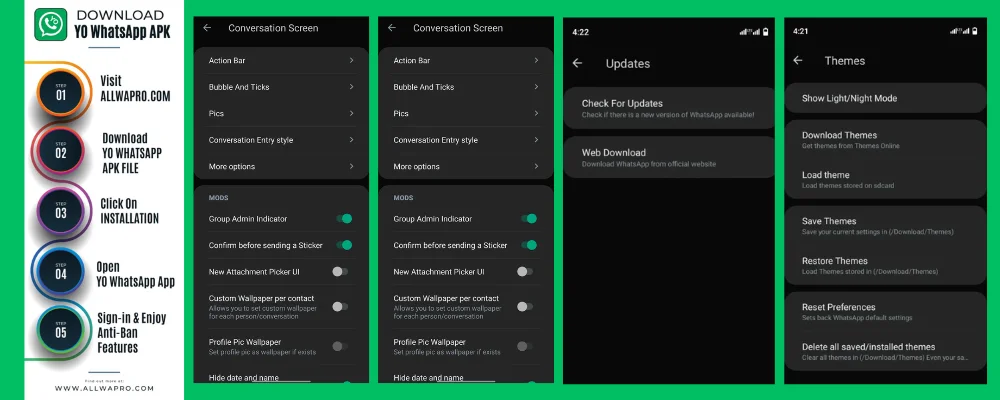Click the battery icon on the Updates screen
Image resolution: width=1000 pixels, height=400 pixels.
765,32
